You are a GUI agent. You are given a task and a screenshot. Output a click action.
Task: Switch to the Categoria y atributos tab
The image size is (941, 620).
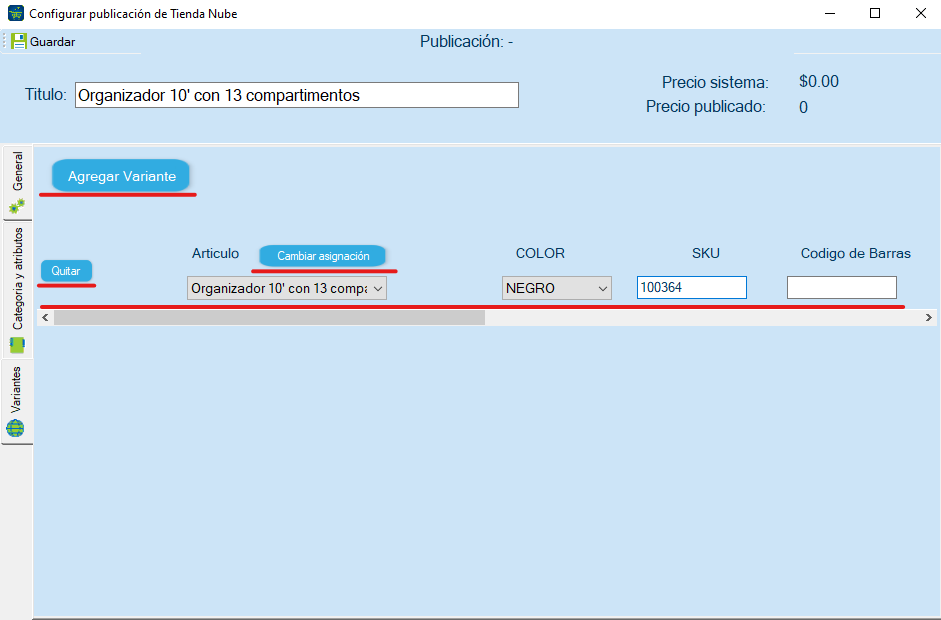coord(17,290)
